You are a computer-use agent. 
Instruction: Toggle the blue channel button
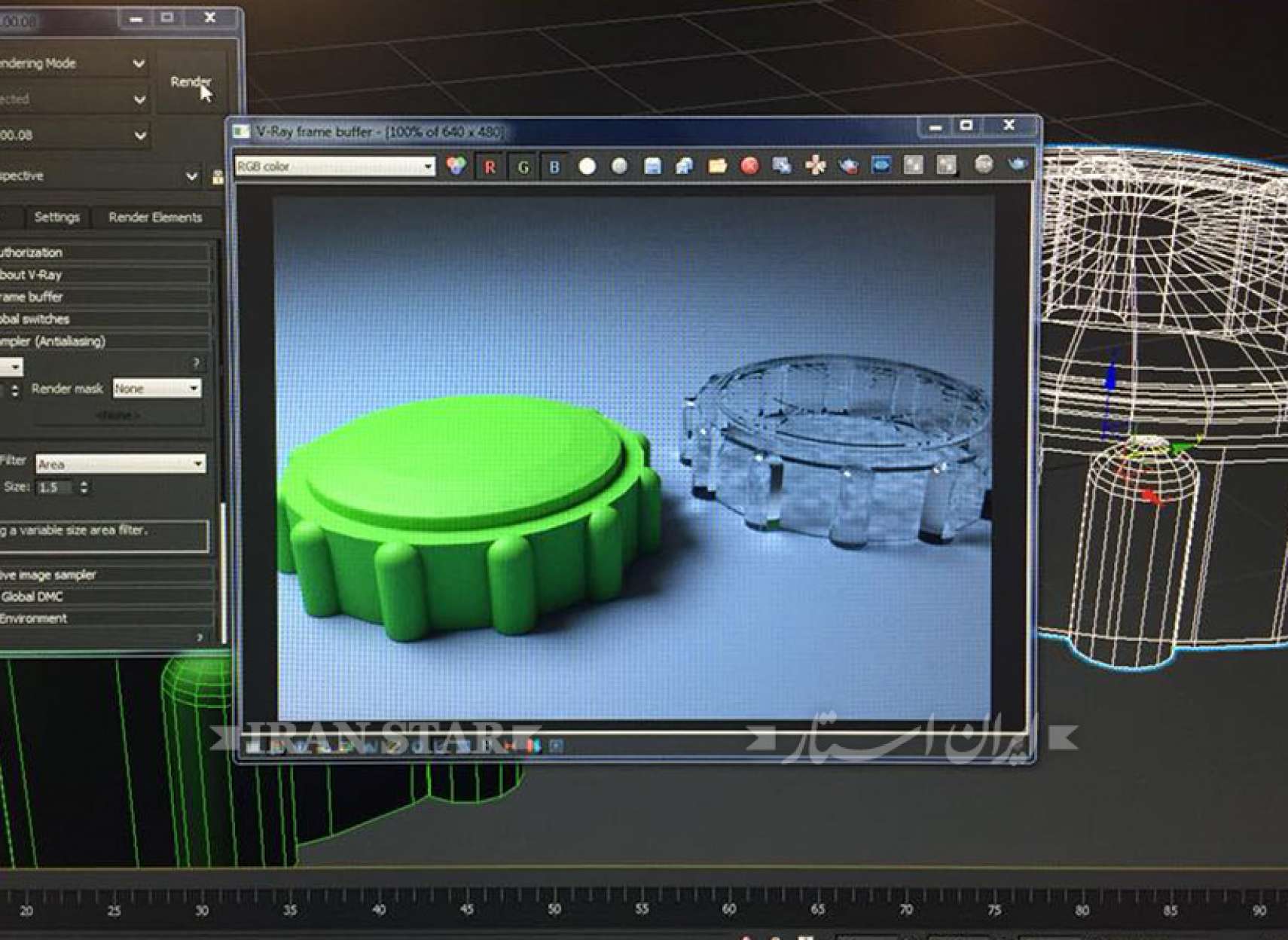[554, 166]
